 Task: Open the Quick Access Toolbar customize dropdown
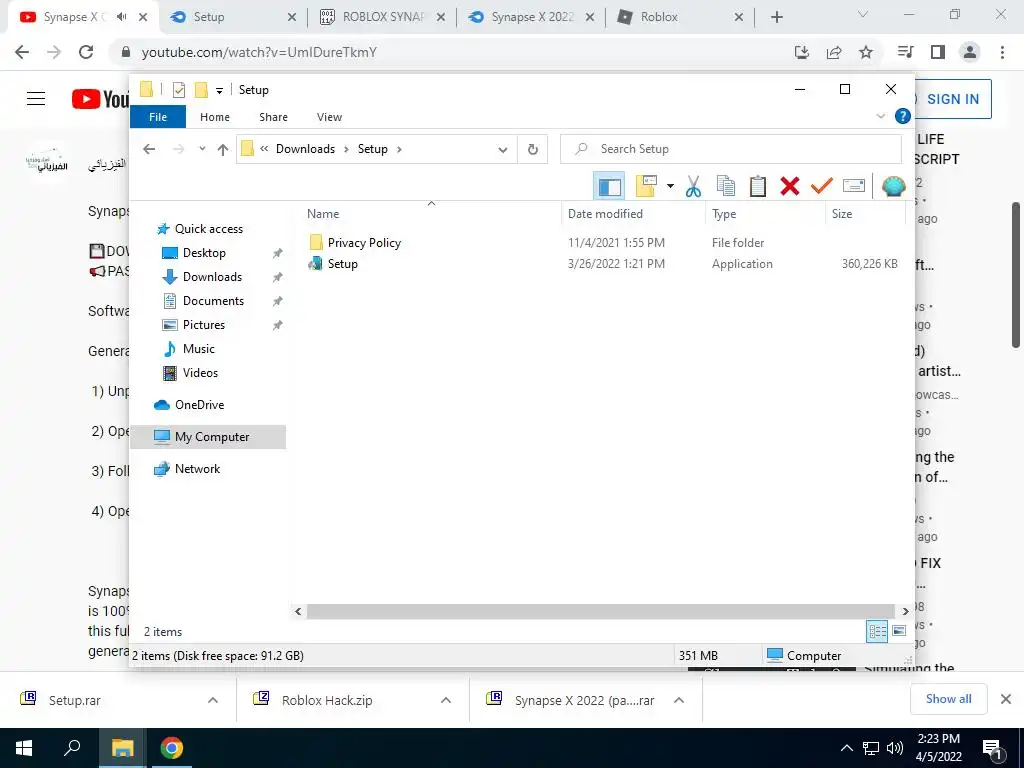(x=219, y=91)
